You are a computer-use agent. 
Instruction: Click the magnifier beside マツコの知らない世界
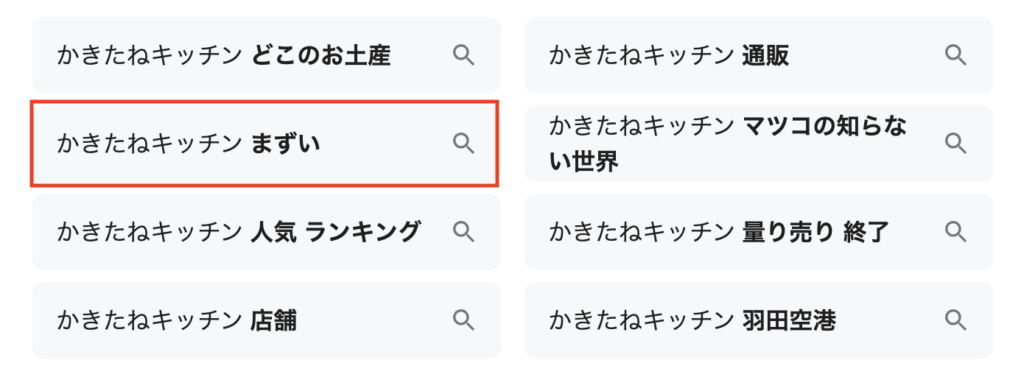(x=956, y=142)
